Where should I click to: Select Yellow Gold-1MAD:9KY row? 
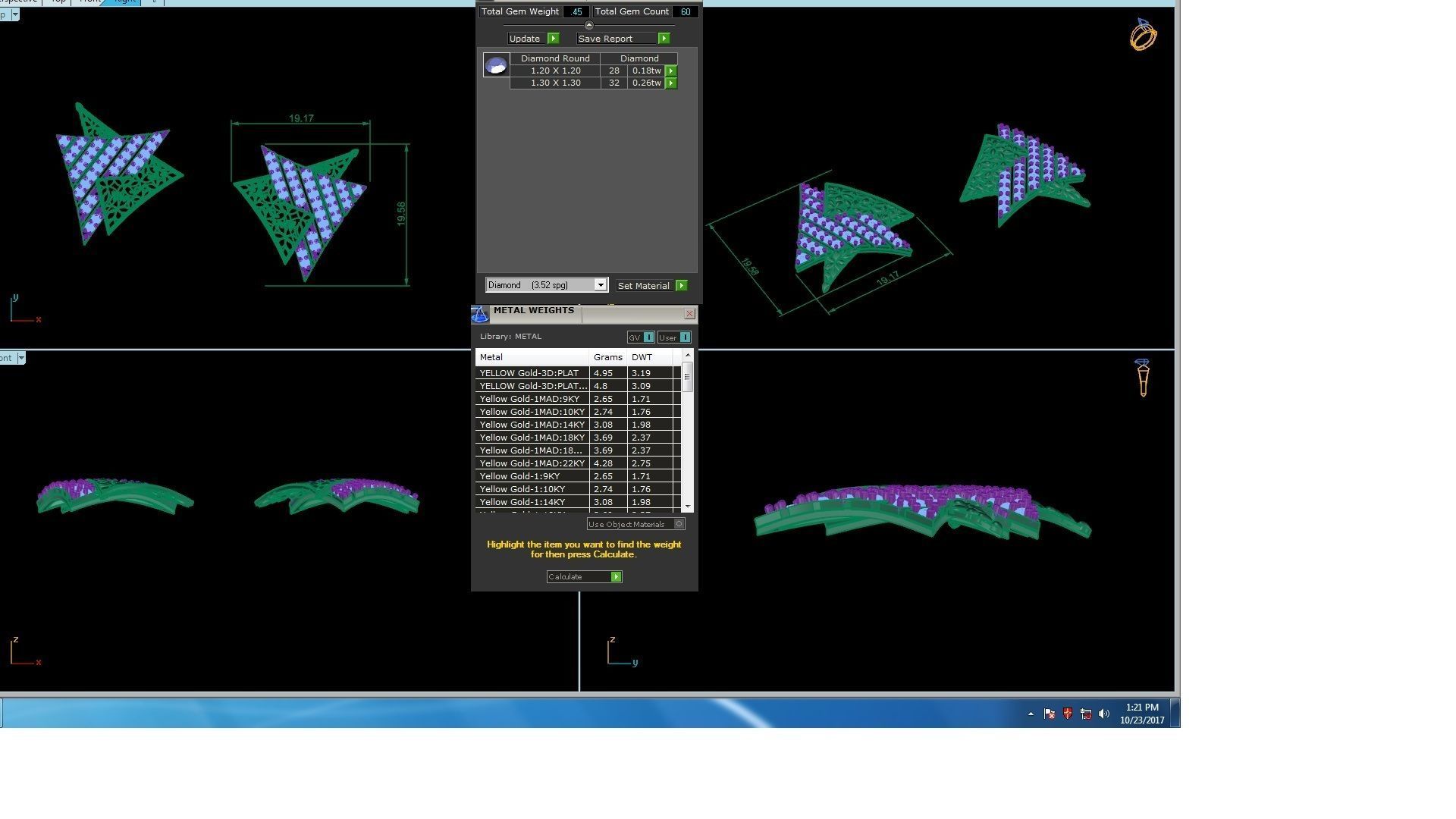click(x=578, y=399)
